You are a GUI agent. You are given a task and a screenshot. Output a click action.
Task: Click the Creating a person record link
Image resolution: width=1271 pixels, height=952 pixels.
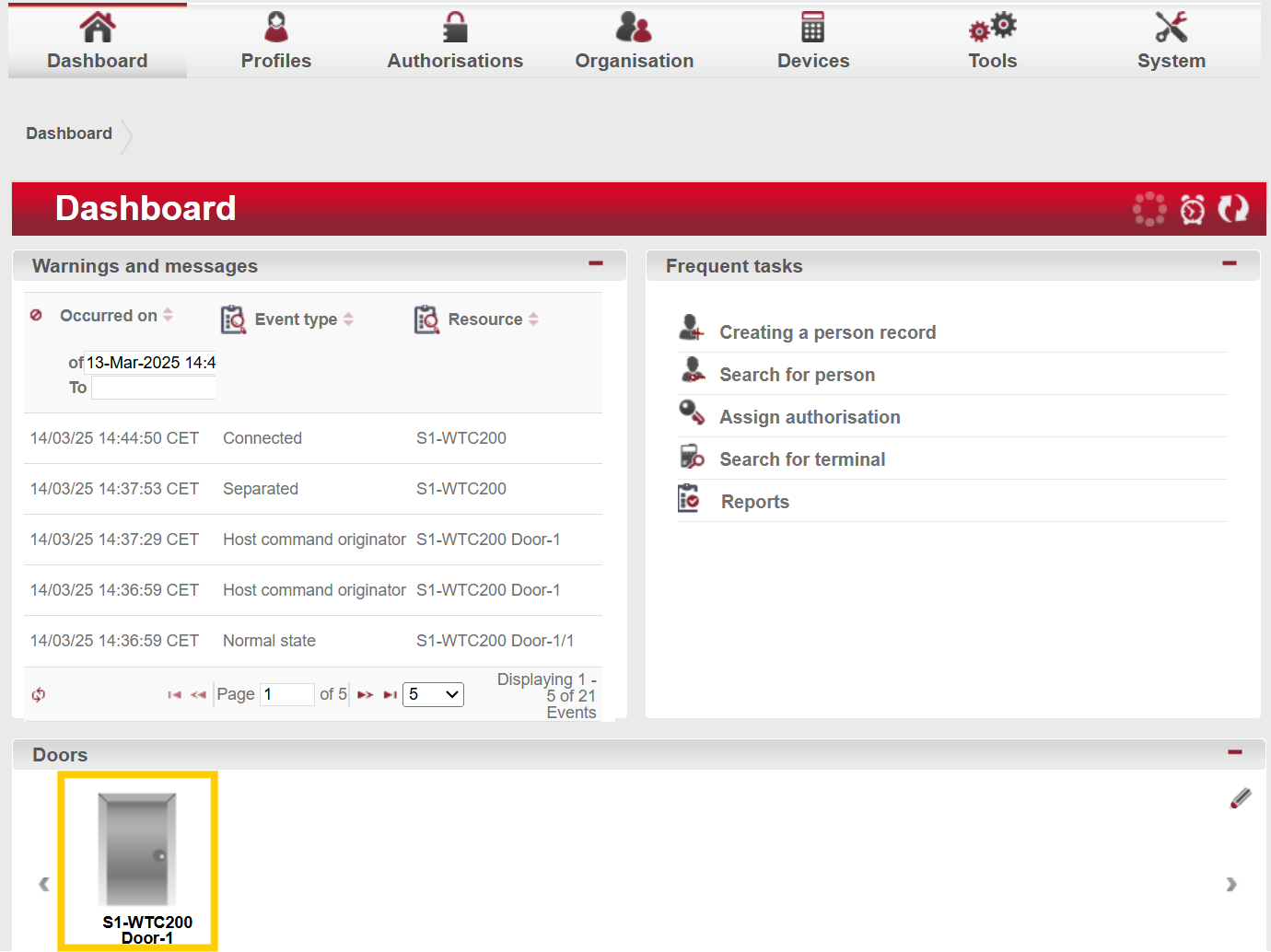click(827, 332)
